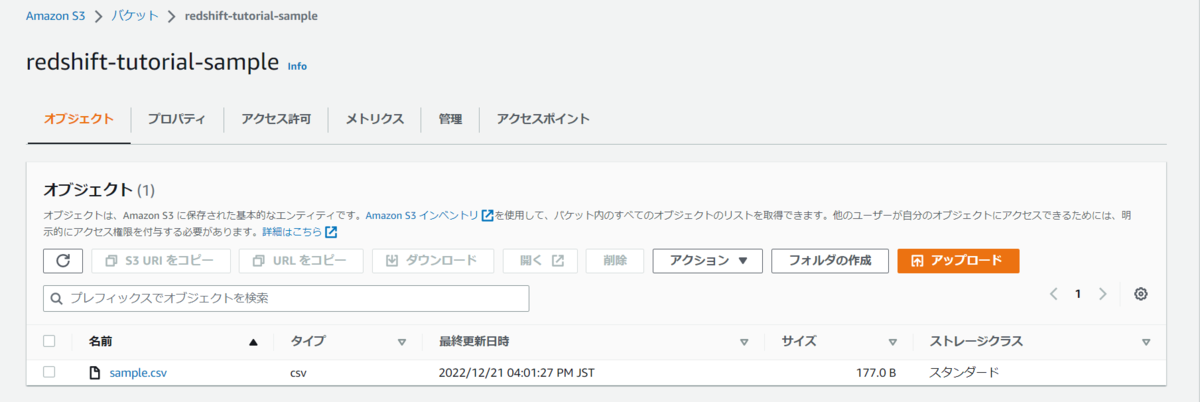Switch to the オブジェクト tab
Image resolution: width=1200 pixels, height=402 pixels.
(78, 119)
